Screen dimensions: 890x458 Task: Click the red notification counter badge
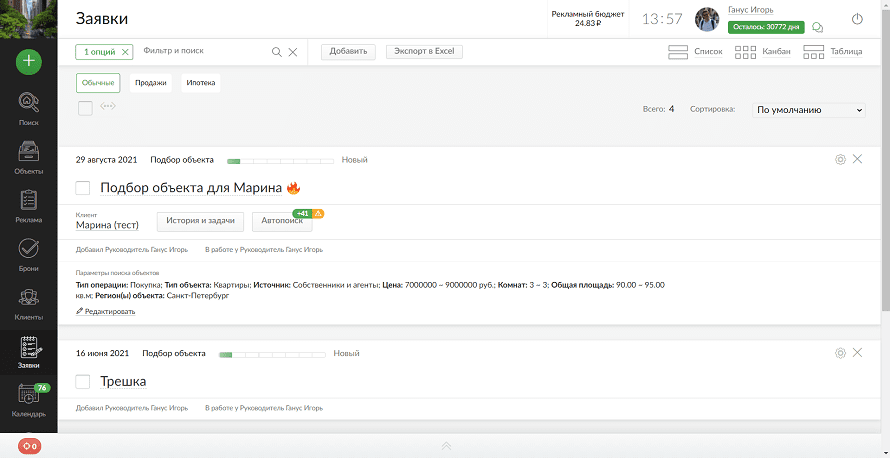[x=29, y=446]
